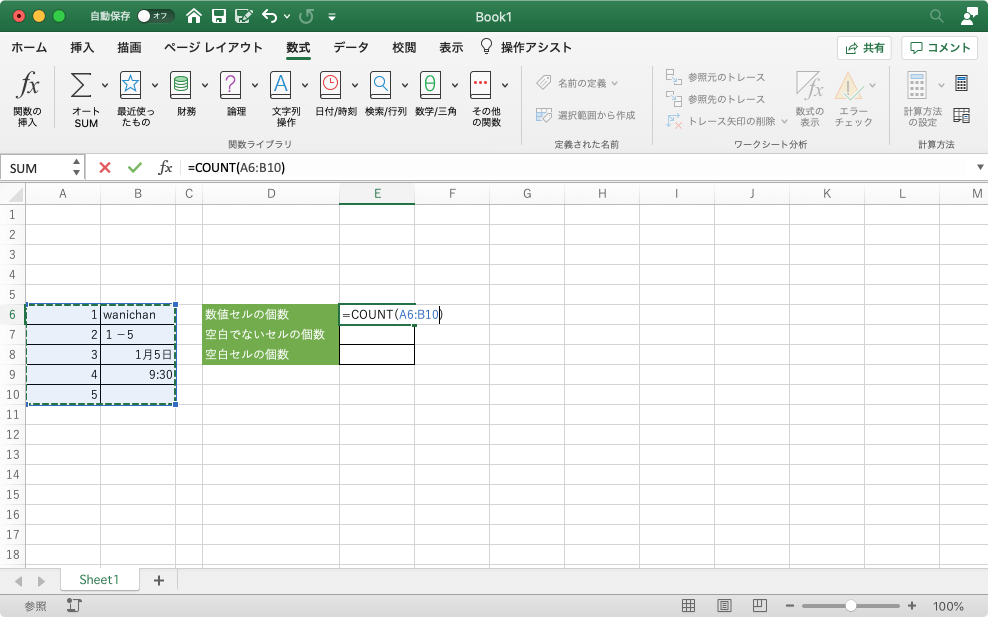988x617 pixels.
Task: Open the Customize Quick Access Toolbar dropdown
Action: pos(332,17)
